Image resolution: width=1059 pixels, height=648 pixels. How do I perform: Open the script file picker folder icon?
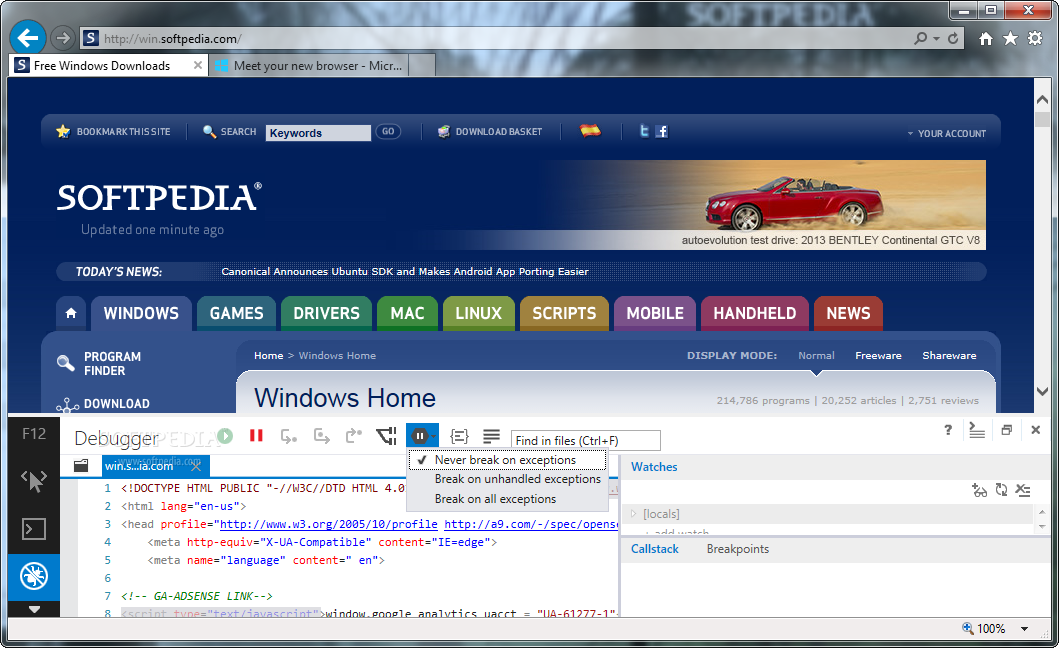coord(81,465)
